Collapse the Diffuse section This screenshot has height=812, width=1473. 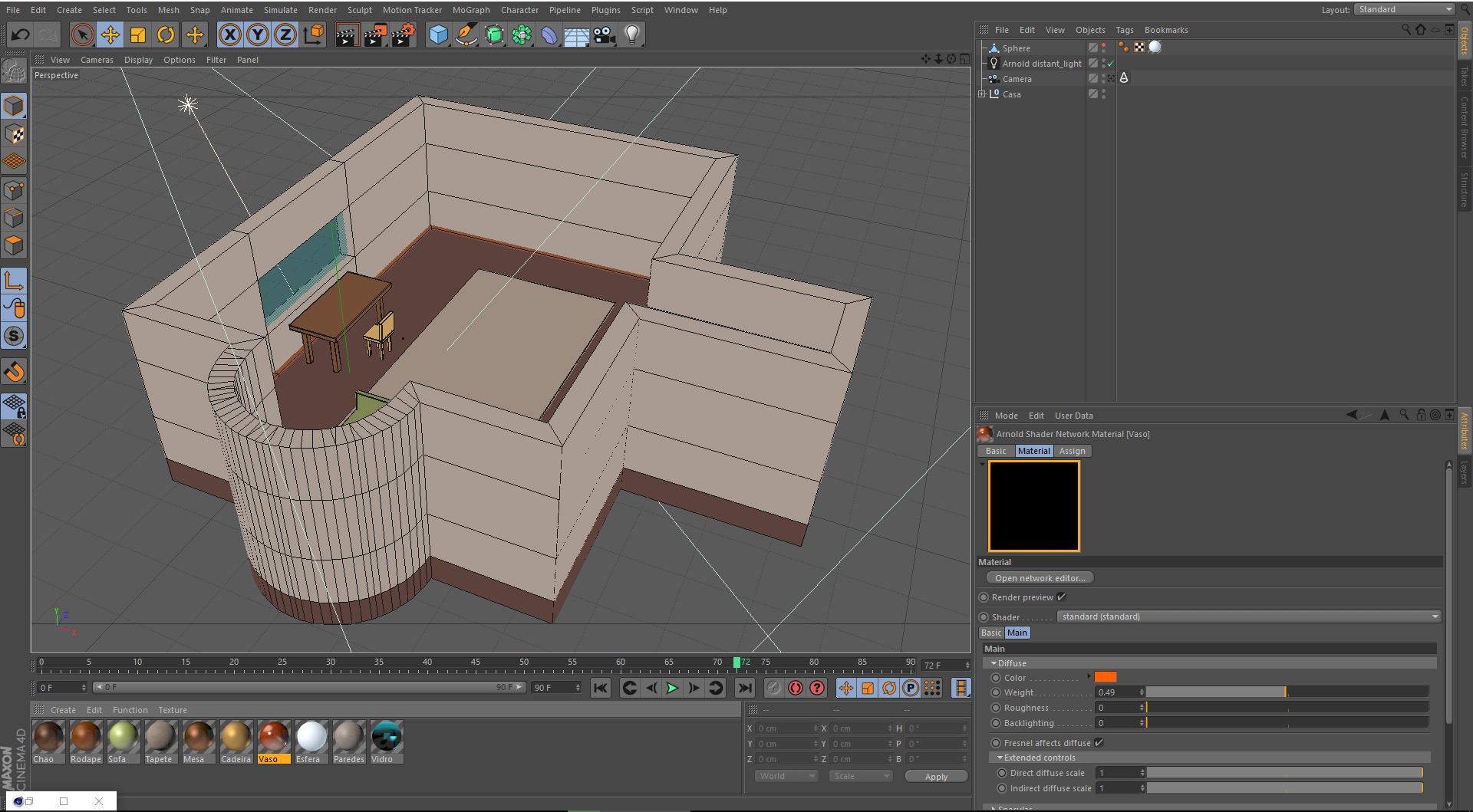pyautogui.click(x=994, y=663)
